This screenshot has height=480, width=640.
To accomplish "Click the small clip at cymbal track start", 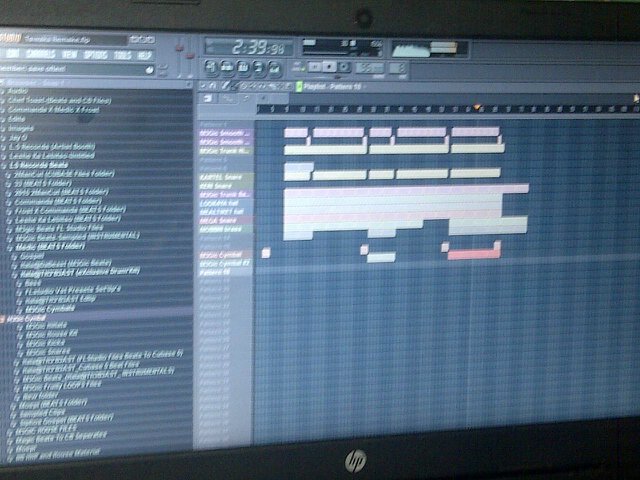I will tap(266, 253).
